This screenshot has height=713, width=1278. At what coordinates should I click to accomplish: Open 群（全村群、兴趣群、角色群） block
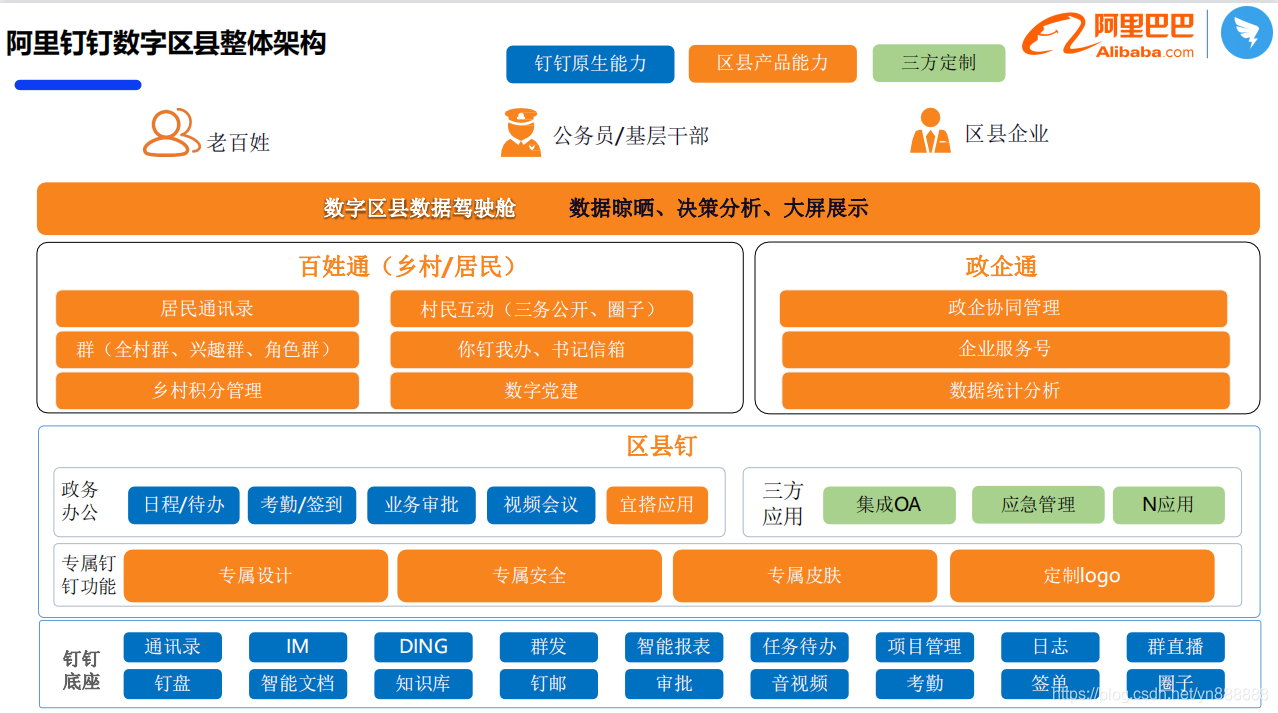coord(207,350)
